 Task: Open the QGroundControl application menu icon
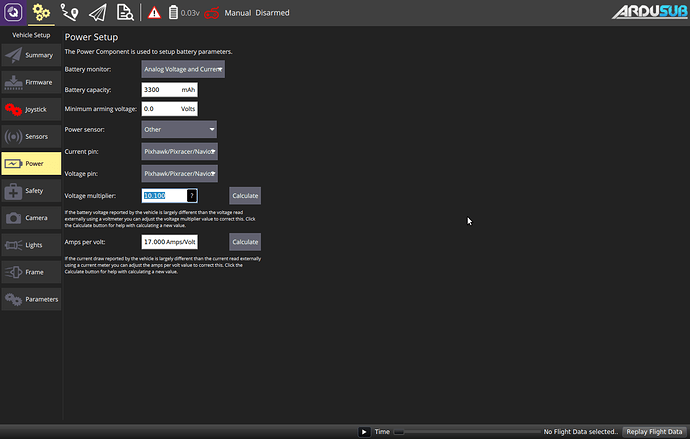click(x=13, y=12)
